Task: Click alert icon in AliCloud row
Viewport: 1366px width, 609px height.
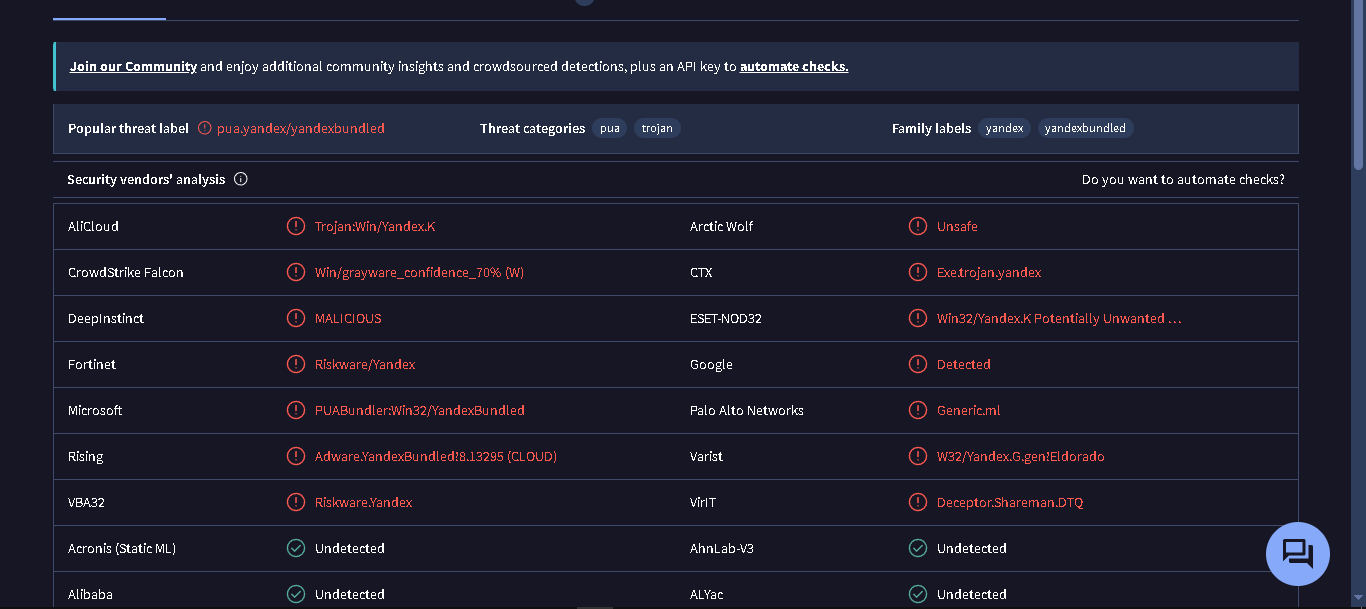Action: pos(296,226)
